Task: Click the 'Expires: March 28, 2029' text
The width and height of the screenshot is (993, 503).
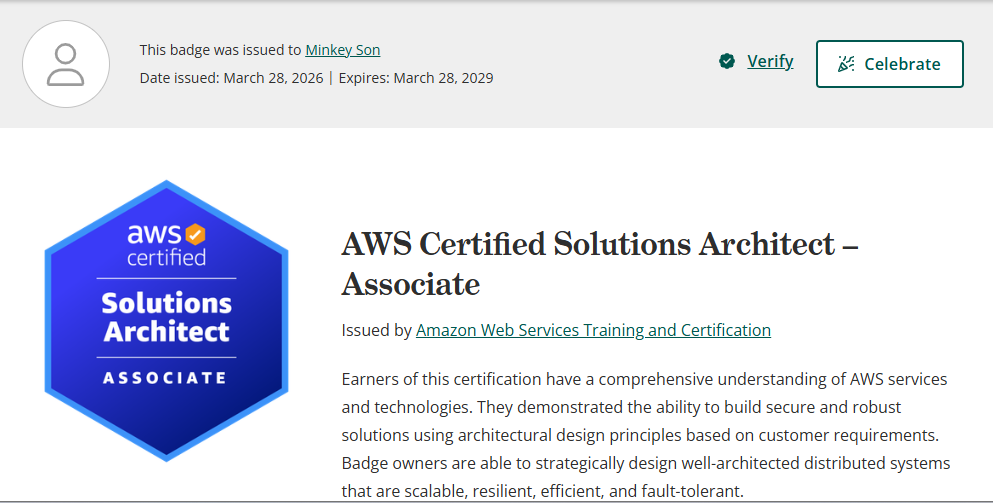Action: (x=416, y=78)
